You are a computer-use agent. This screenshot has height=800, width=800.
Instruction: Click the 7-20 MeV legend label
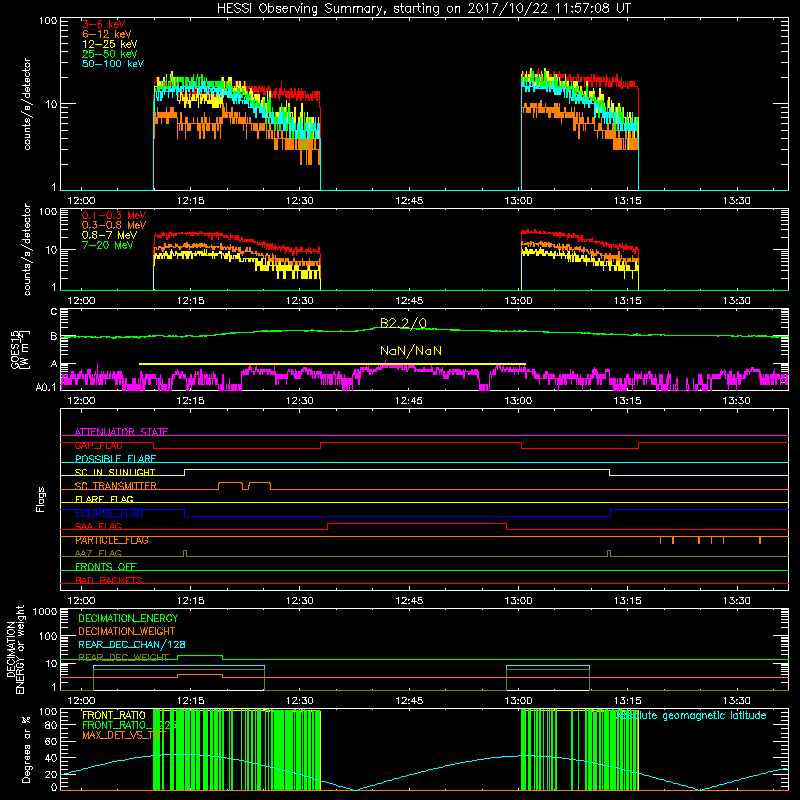pyautogui.click(x=108, y=245)
